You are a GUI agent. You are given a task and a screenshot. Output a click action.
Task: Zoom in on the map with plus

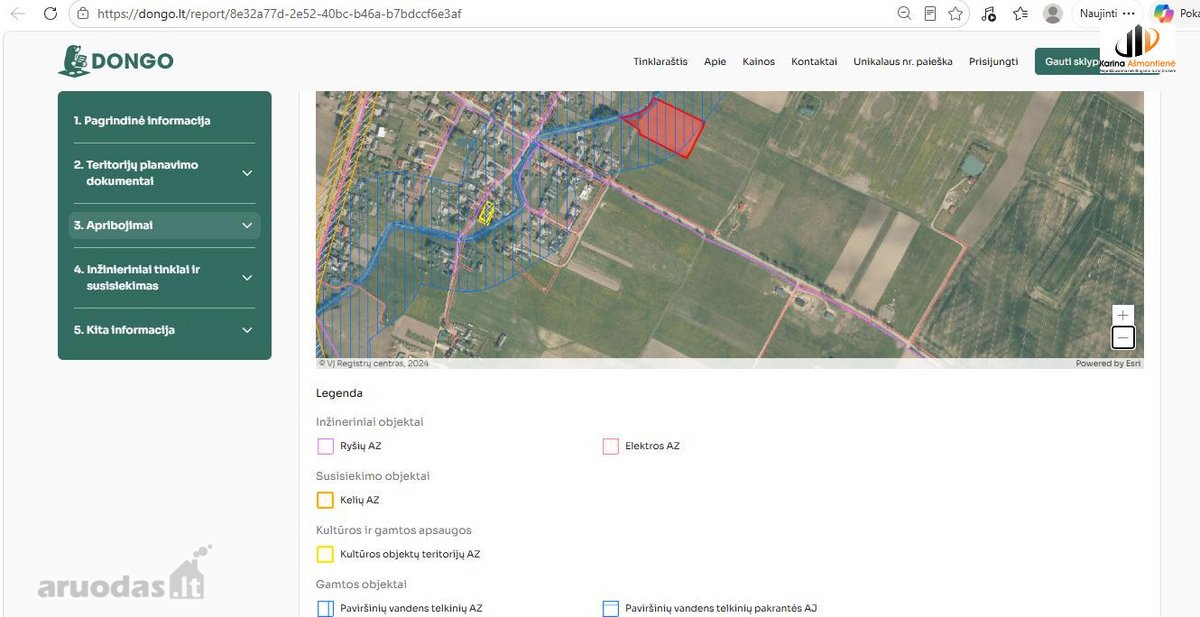coord(1123,315)
